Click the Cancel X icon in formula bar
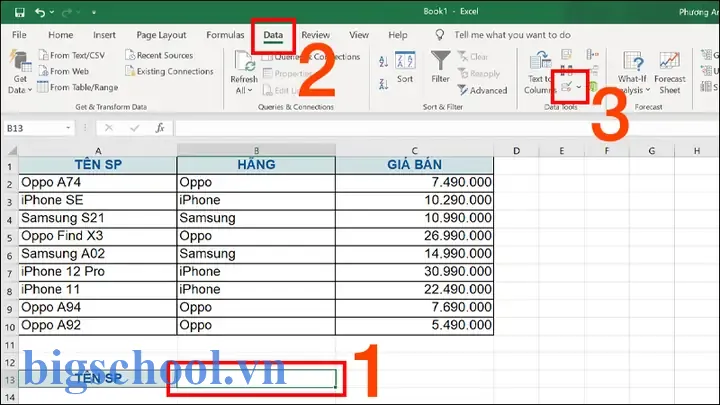 pos(109,128)
